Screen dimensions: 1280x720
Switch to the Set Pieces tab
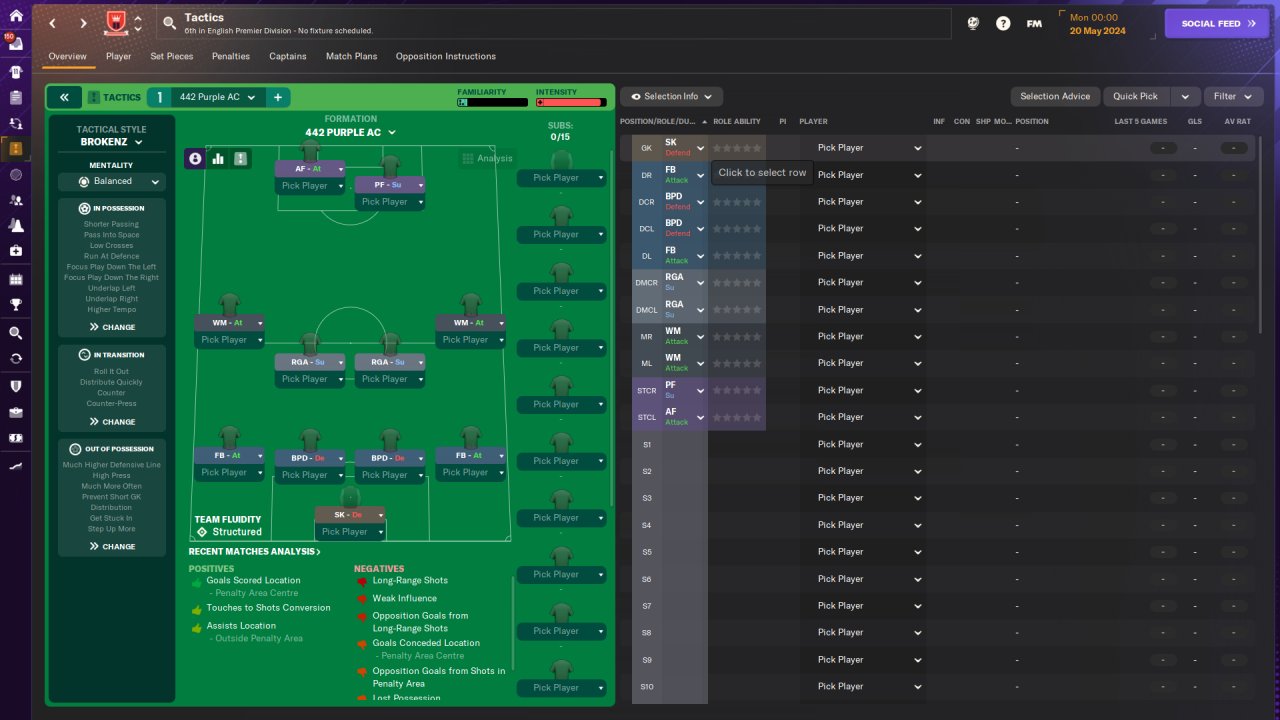pos(172,56)
